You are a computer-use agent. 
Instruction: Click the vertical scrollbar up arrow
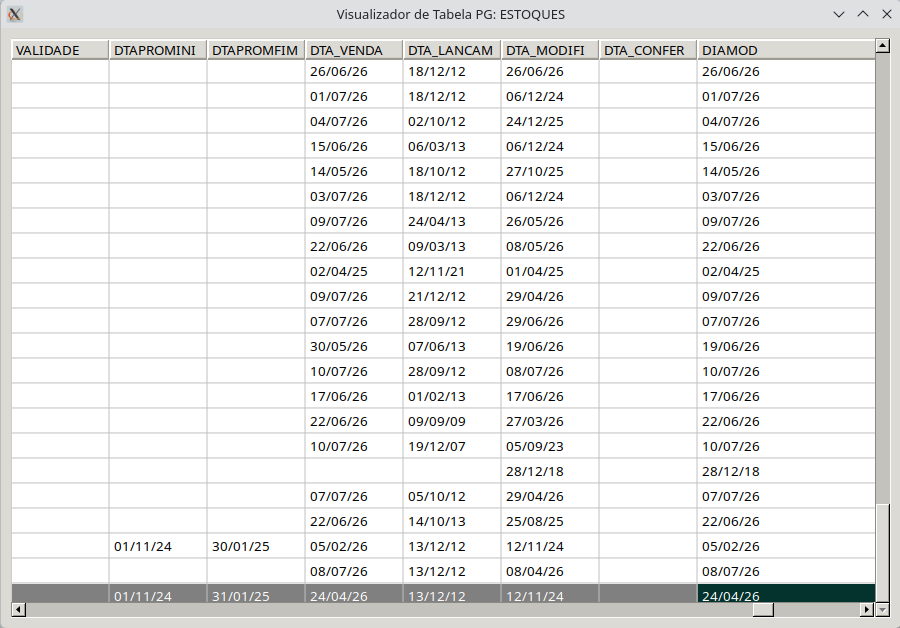[x=882, y=46]
